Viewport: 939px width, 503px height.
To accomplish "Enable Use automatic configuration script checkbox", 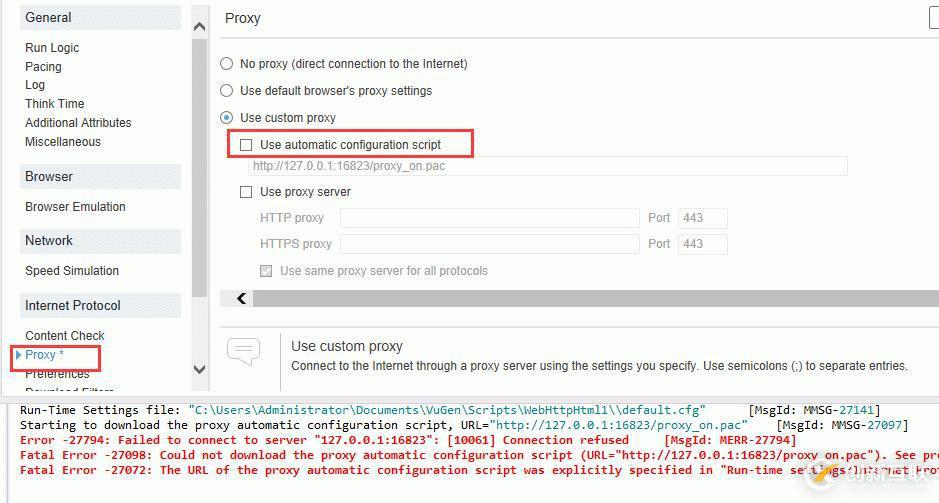I will pos(247,145).
